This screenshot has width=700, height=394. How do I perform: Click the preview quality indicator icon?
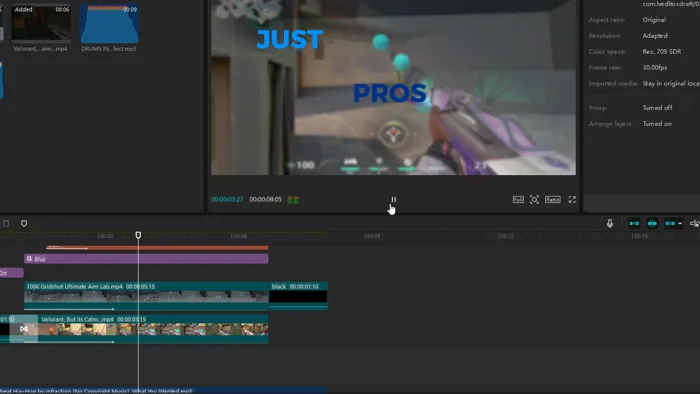coord(293,199)
